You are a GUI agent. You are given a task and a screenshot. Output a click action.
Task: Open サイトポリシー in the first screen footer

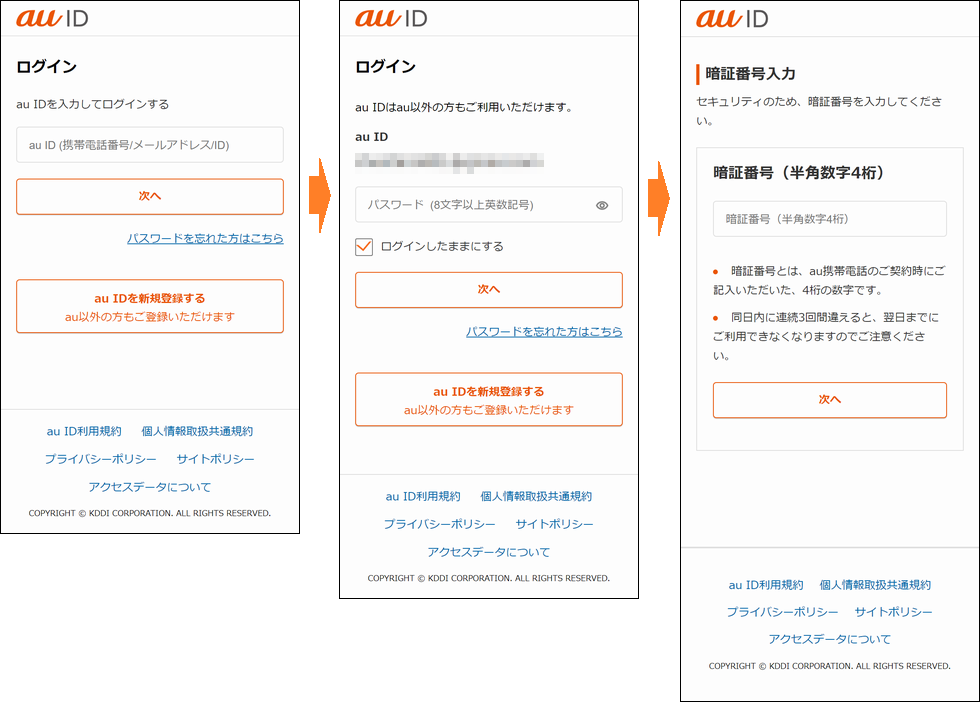(215, 459)
